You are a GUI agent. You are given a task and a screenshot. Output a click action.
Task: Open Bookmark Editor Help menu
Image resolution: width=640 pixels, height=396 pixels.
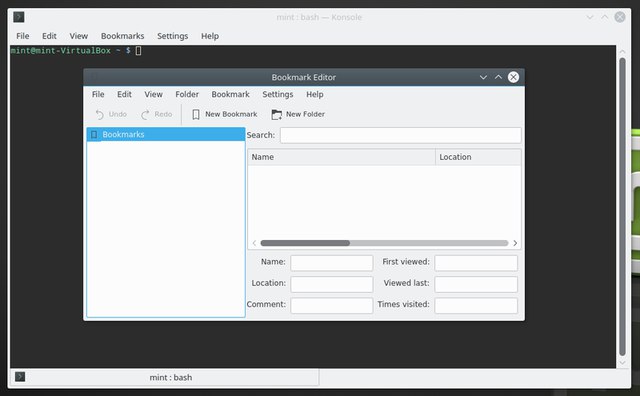point(315,94)
